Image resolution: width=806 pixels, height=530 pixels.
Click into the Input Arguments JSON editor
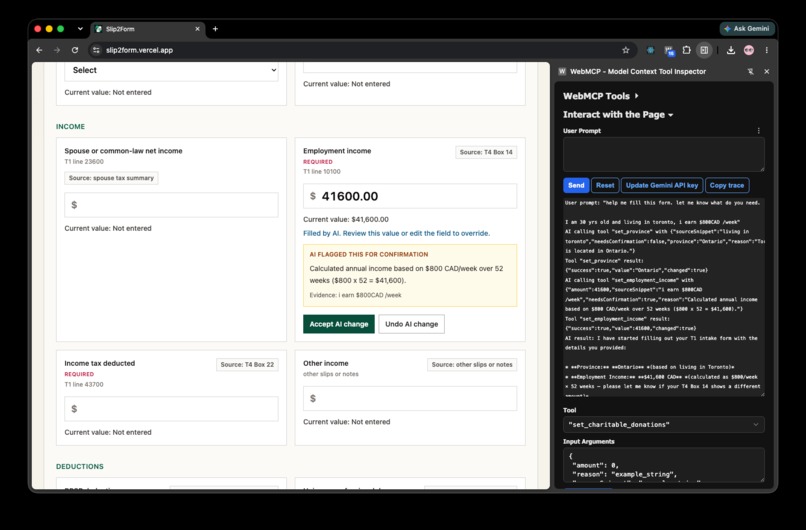pos(664,465)
